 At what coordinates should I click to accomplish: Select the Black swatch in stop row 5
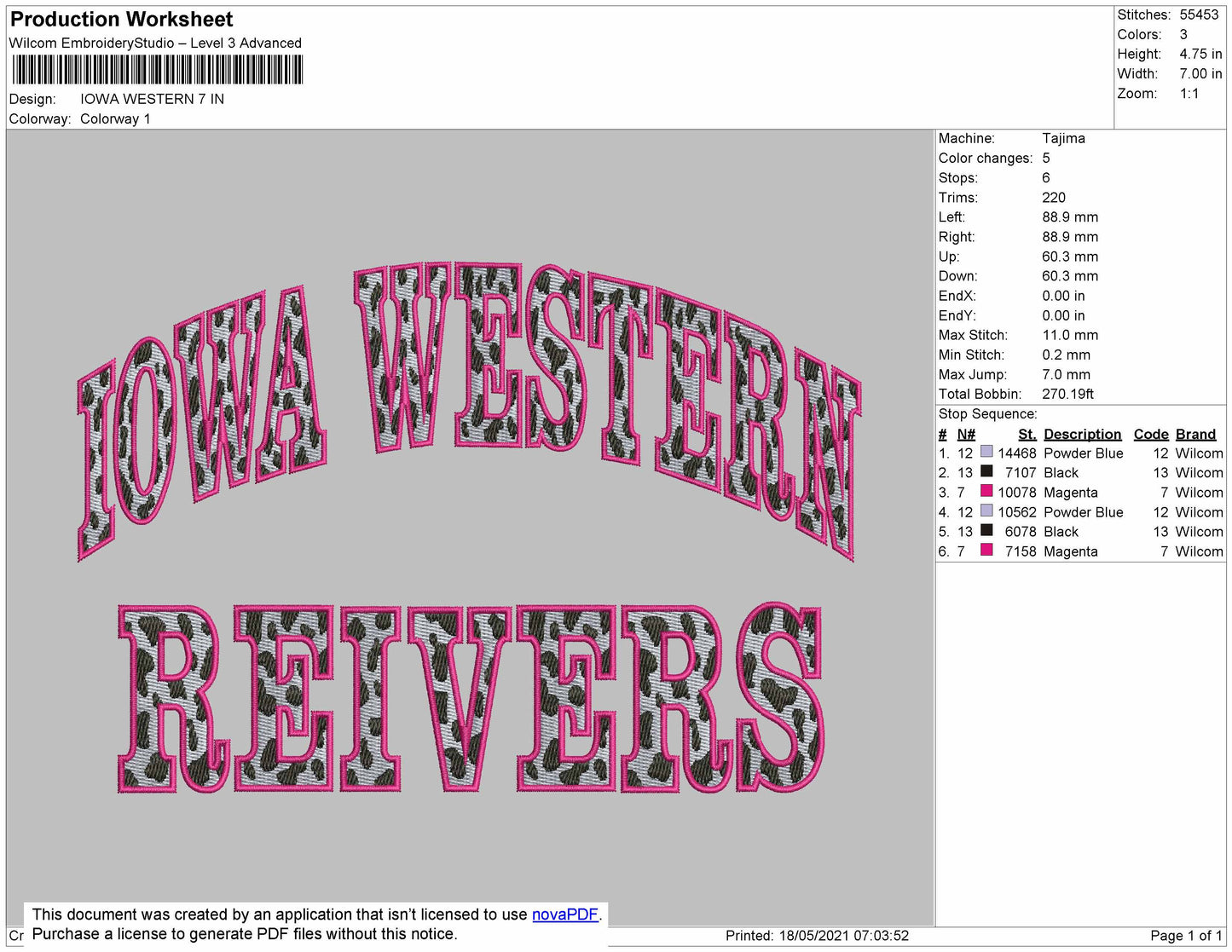pyautogui.click(x=986, y=530)
